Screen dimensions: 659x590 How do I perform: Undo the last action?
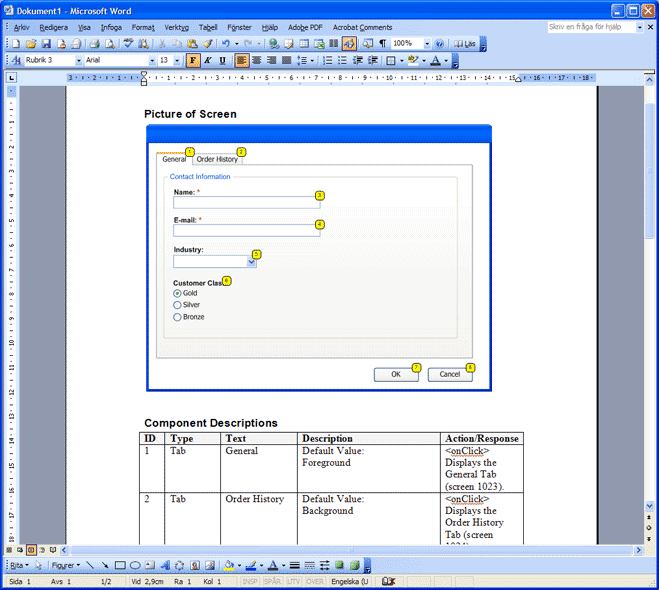226,44
